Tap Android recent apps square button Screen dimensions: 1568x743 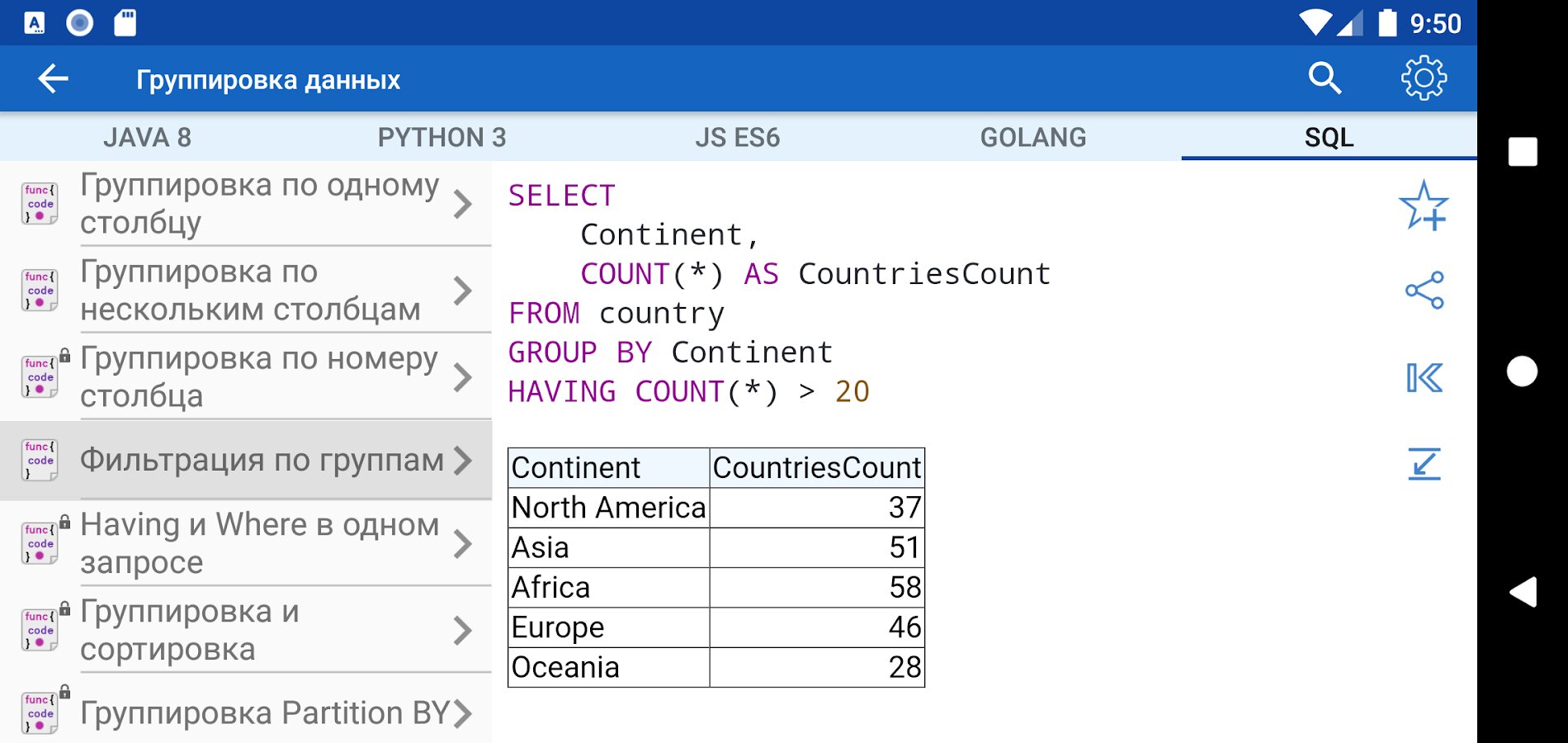point(1523,152)
